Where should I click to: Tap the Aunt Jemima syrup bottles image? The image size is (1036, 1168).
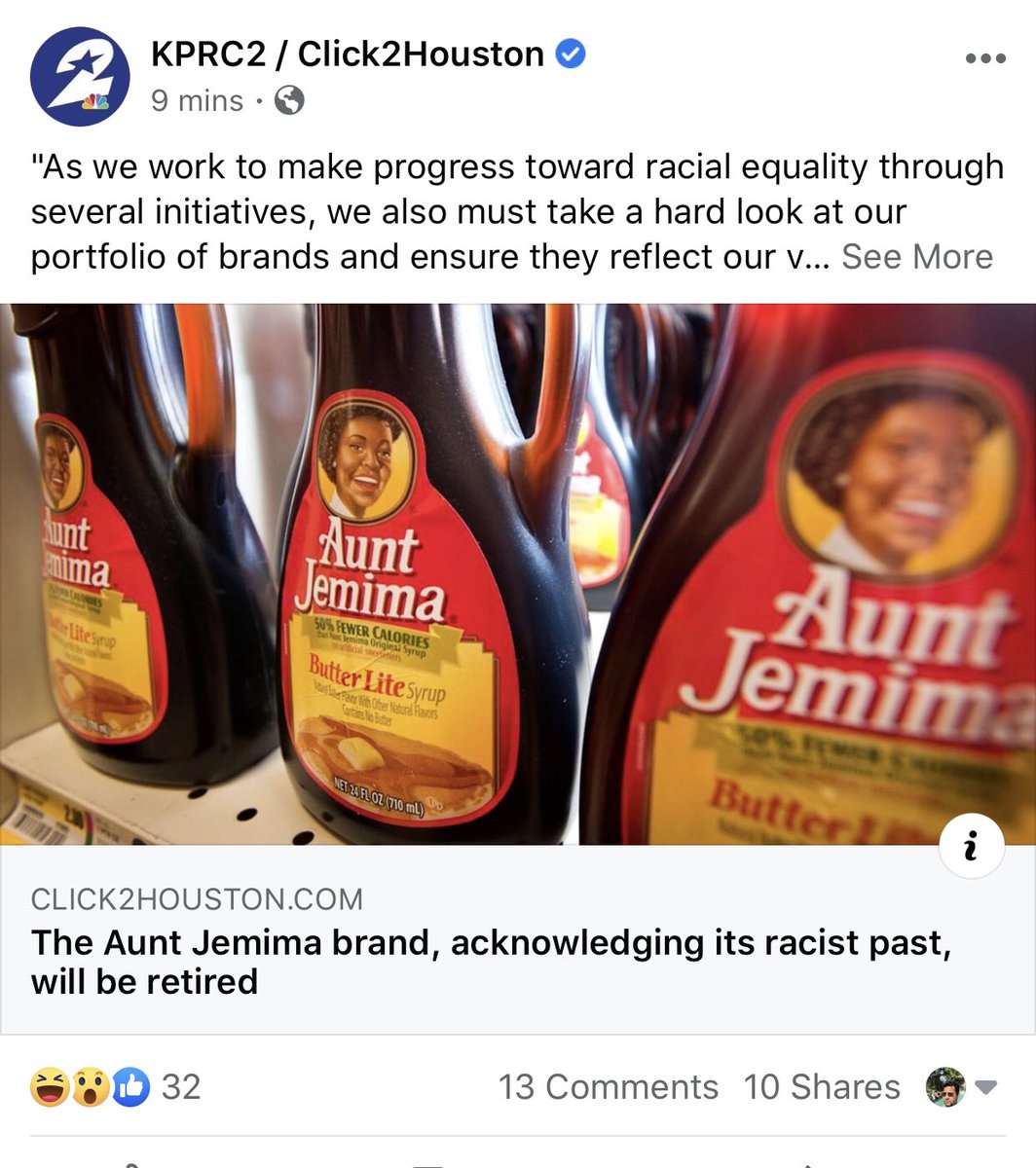[518, 573]
